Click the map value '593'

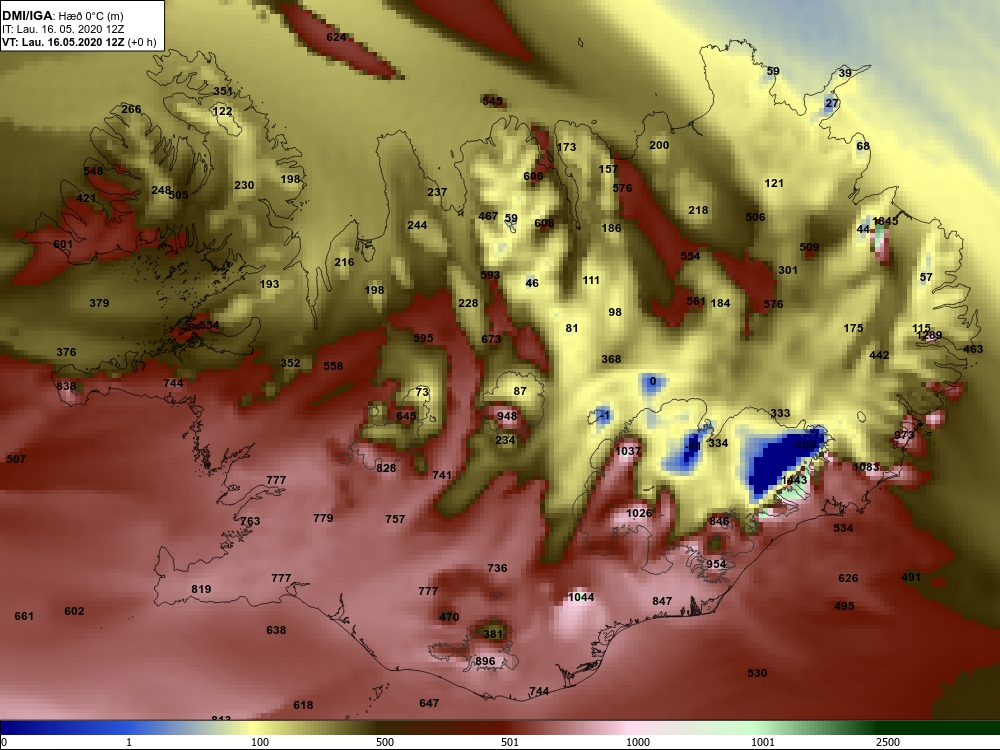[490, 276]
